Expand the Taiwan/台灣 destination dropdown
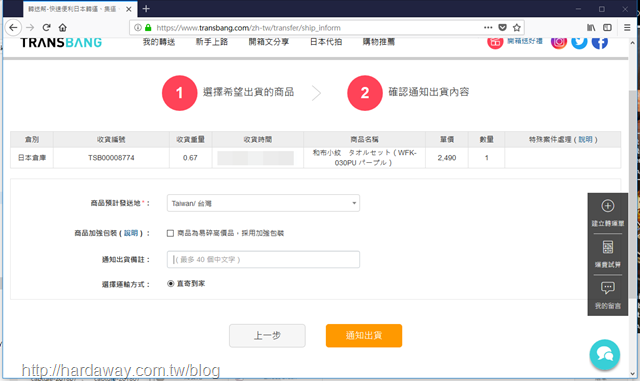Screen dimensions: 640x381 (263, 203)
